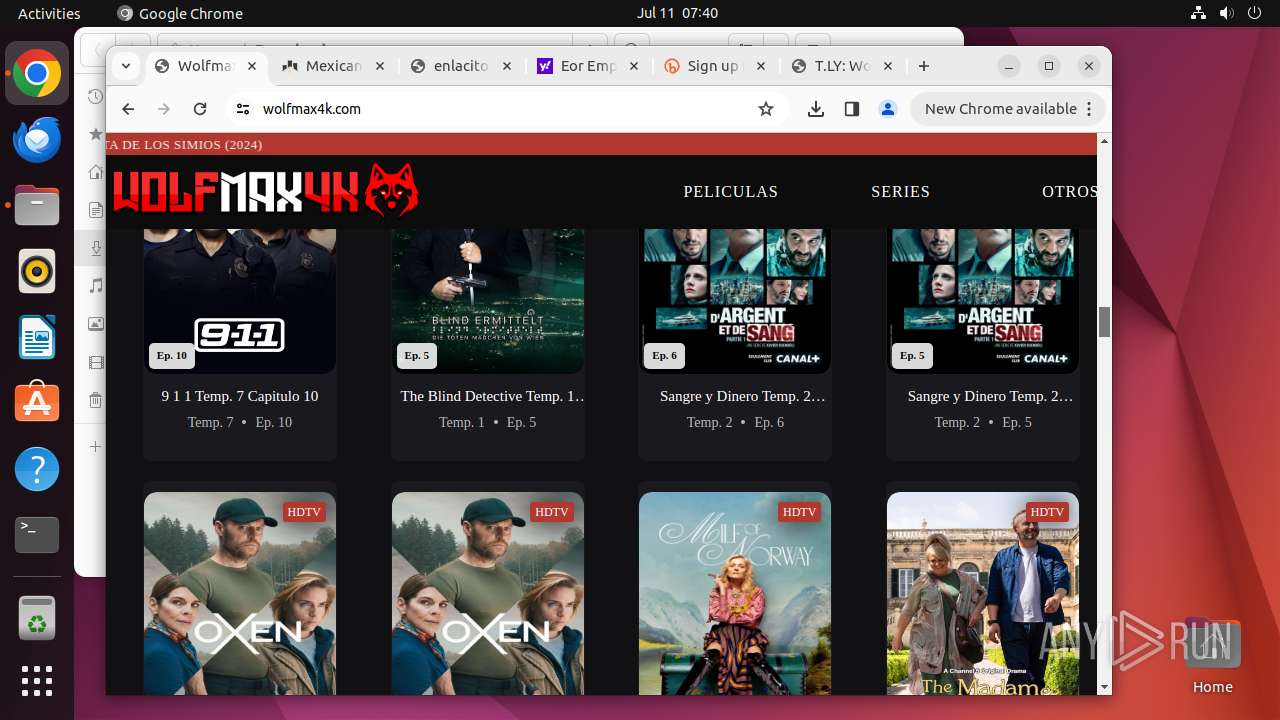Launch Terminal from the dock
The image size is (1280, 720).
point(37,535)
